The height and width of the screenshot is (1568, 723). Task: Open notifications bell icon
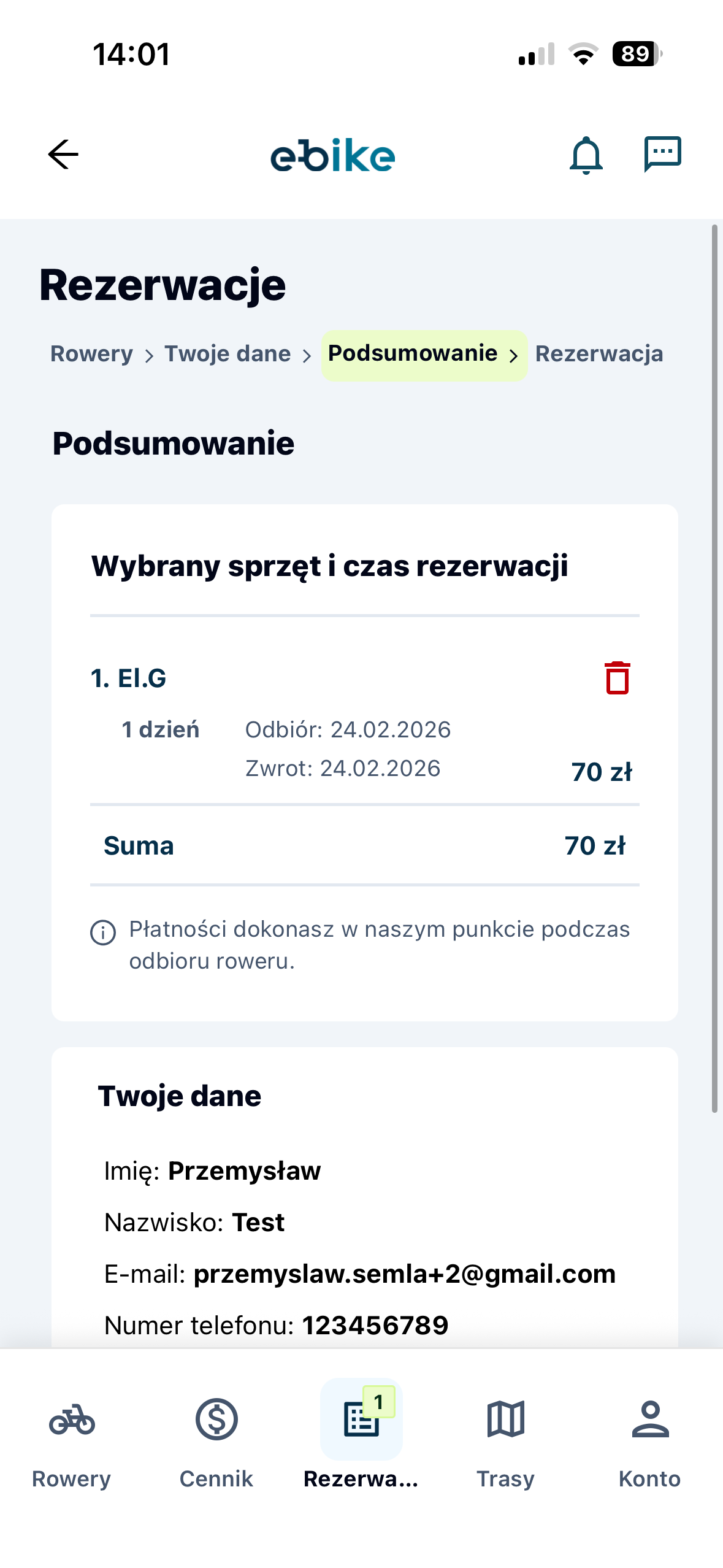coord(586,155)
